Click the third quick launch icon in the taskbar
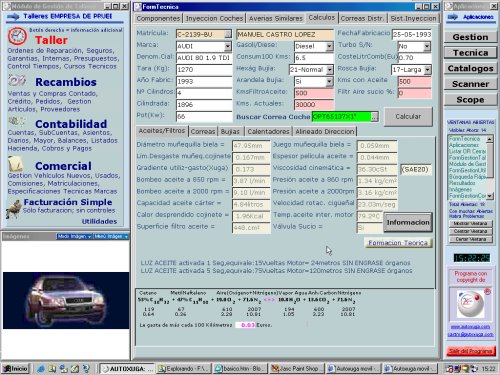 (x=63, y=369)
